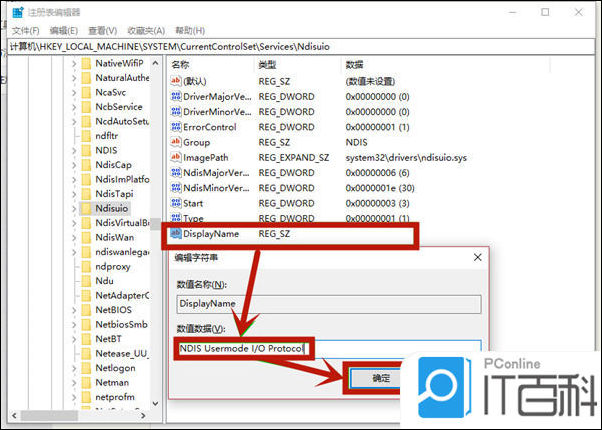Click the Start DWORD value icon
This screenshot has width=602, height=430.
click(176, 203)
